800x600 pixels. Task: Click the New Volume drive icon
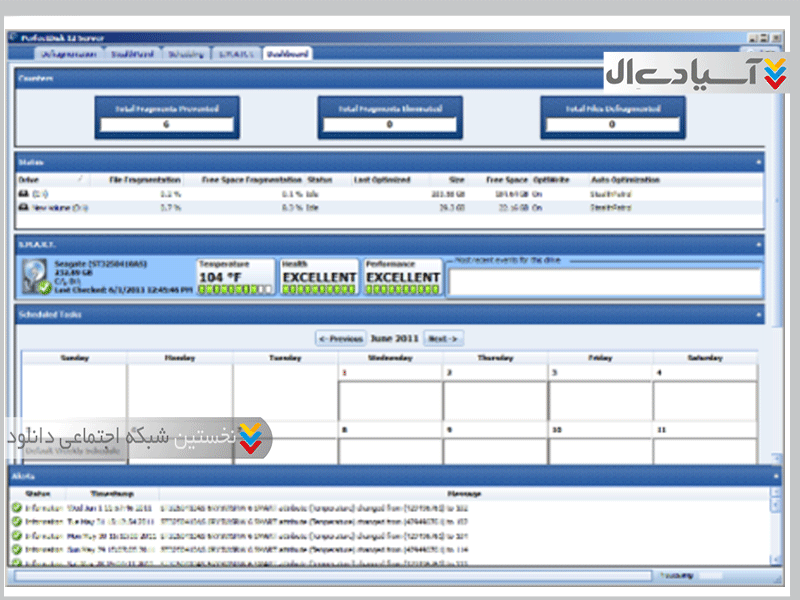[24, 207]
